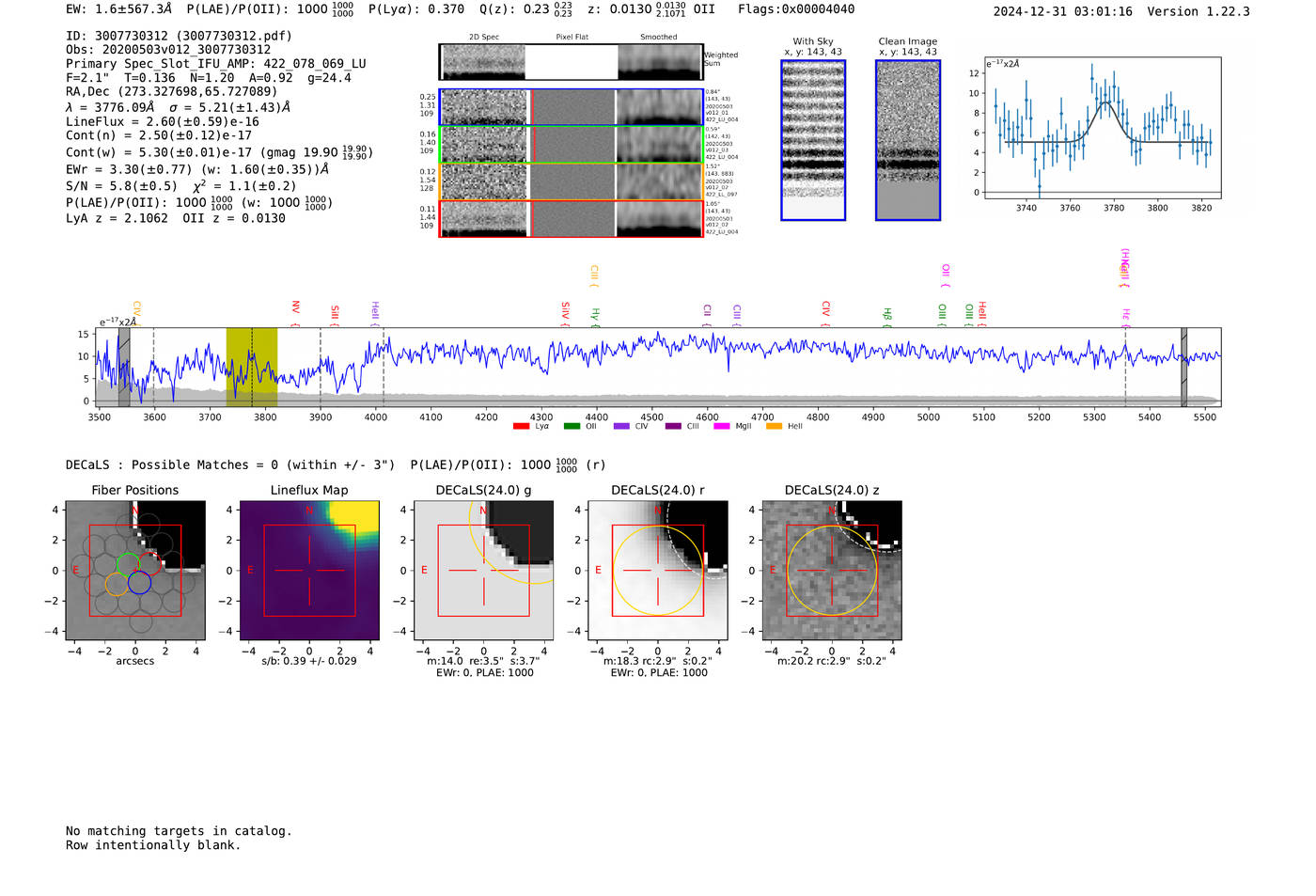
Task: Click the Flags:0x00004040 text
Action: coord(796,9)
